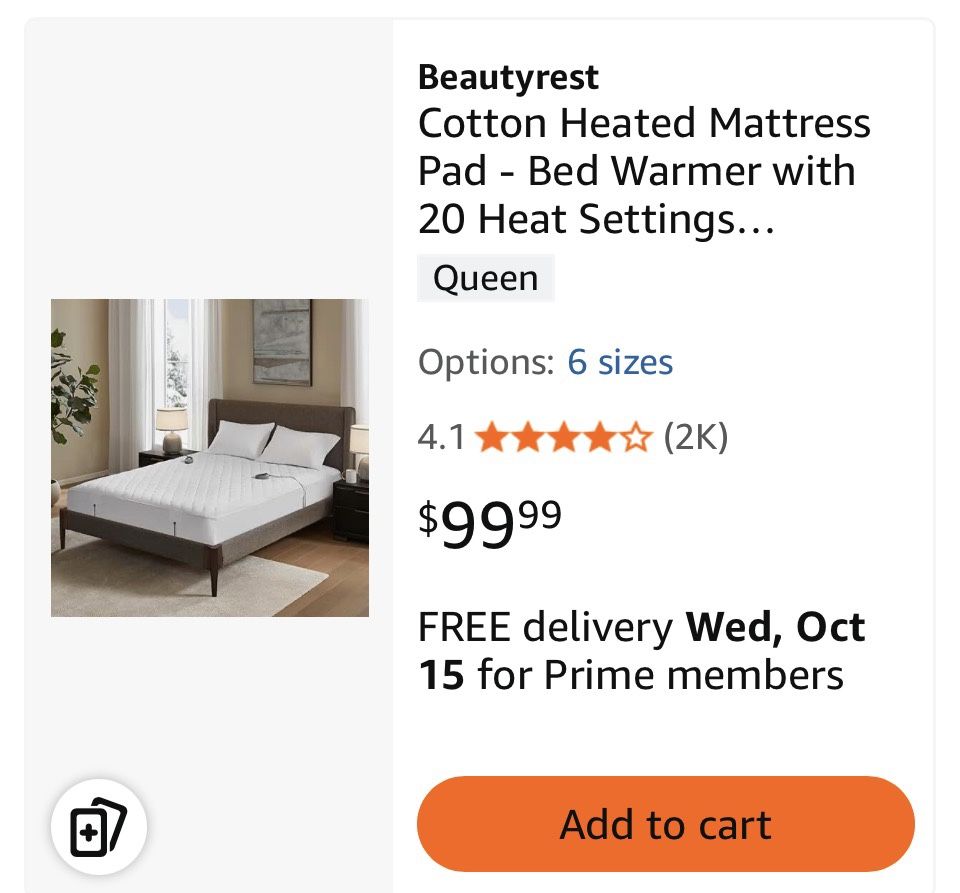This screenshot has width=960, height=893.
Task: Click the $99.99 price
Action: 490,524
